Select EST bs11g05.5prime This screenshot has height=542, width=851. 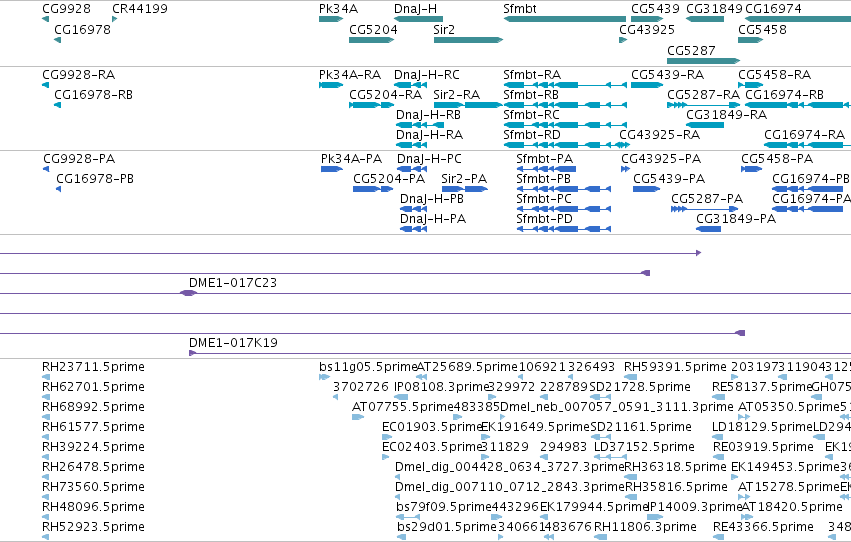pos(325,377)
